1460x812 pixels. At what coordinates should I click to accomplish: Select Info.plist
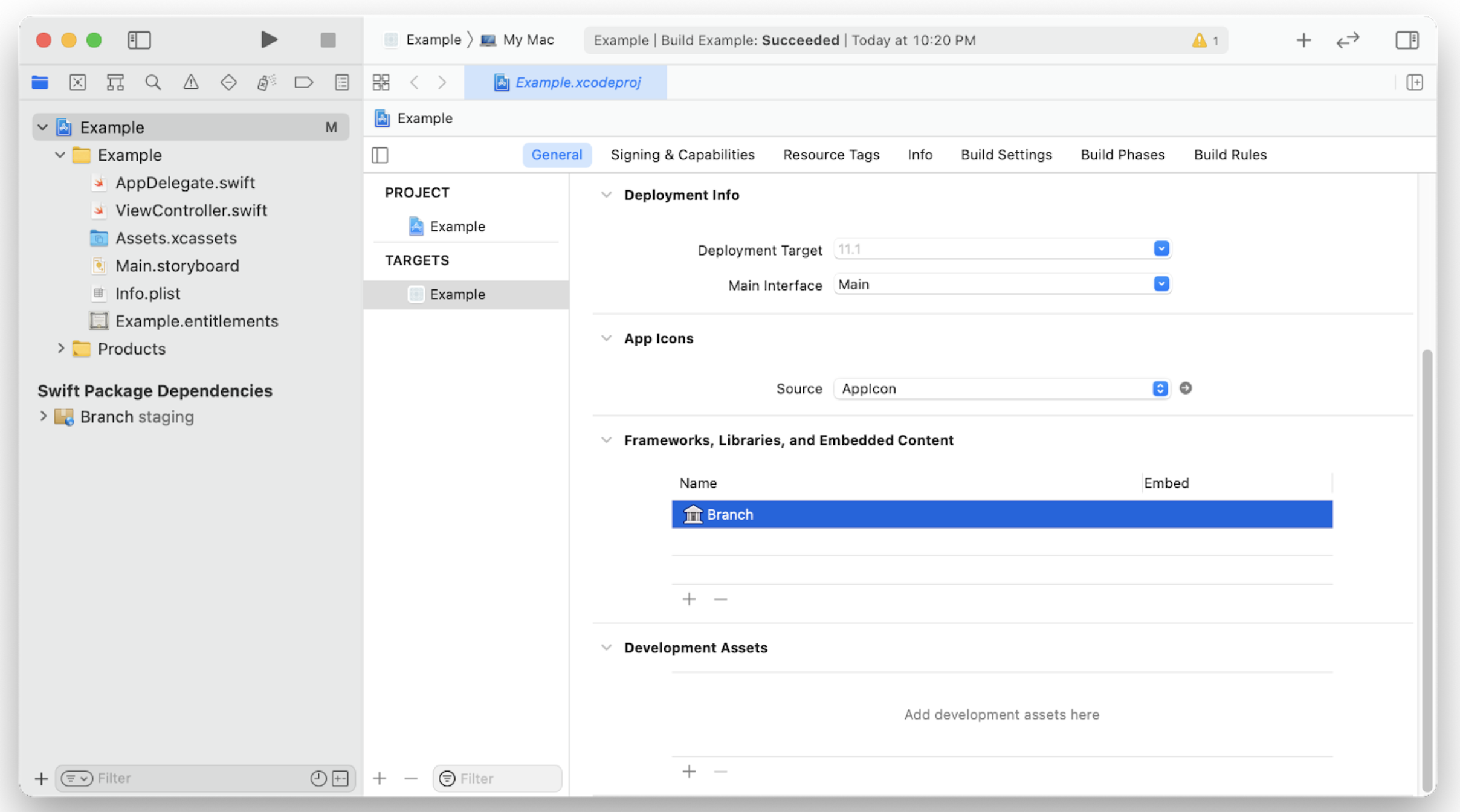[x=147, y=293]
